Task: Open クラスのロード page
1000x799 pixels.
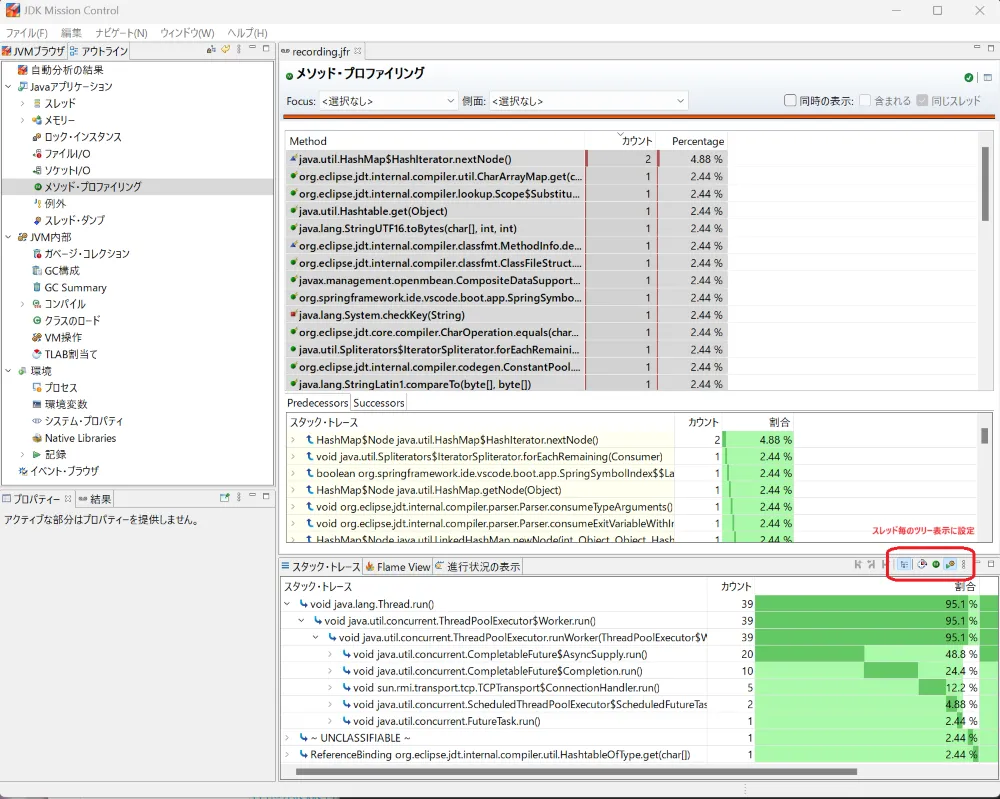Action: pos(72,321)
